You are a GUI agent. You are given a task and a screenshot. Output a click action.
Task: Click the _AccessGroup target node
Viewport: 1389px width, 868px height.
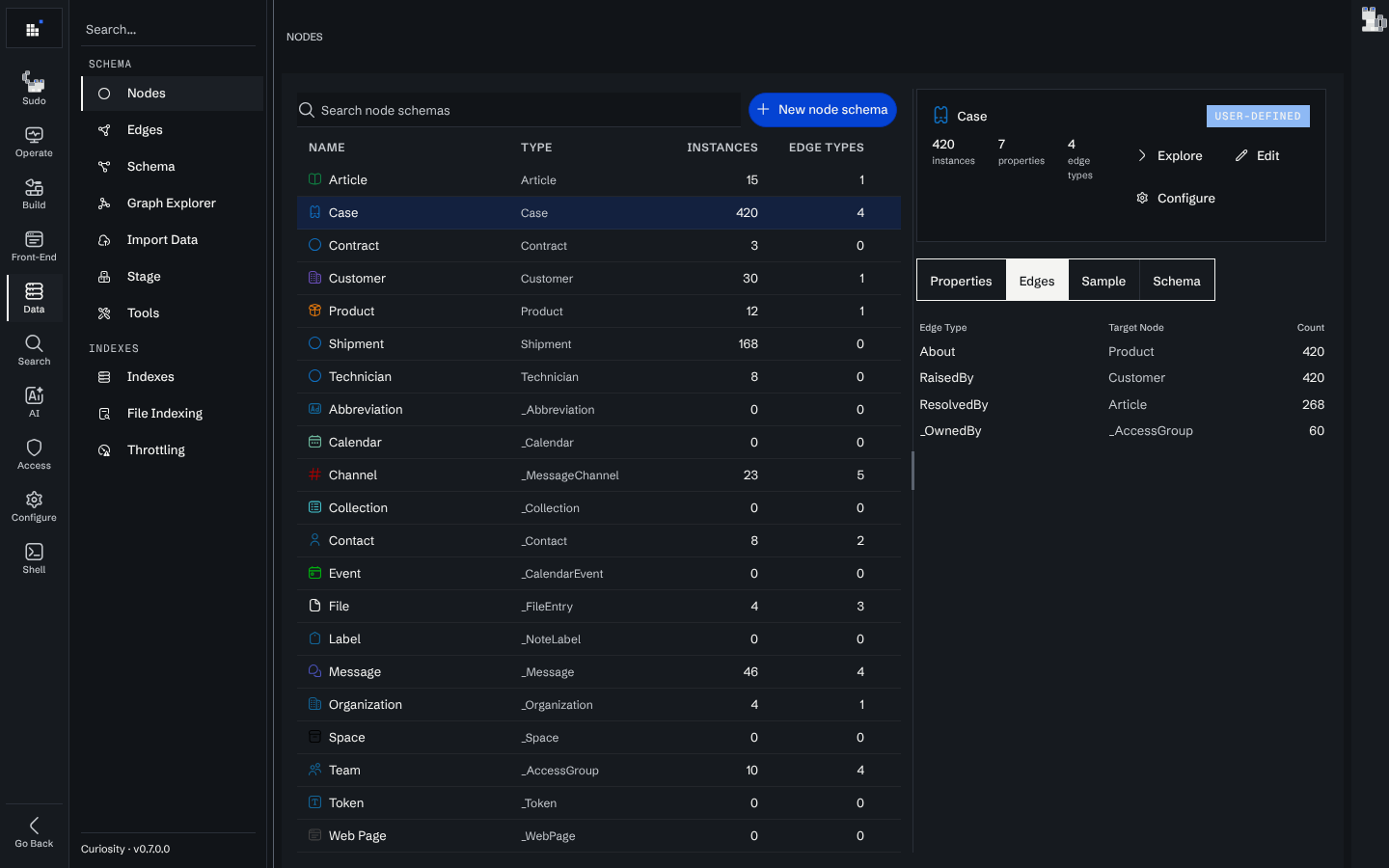[1151, 431]
